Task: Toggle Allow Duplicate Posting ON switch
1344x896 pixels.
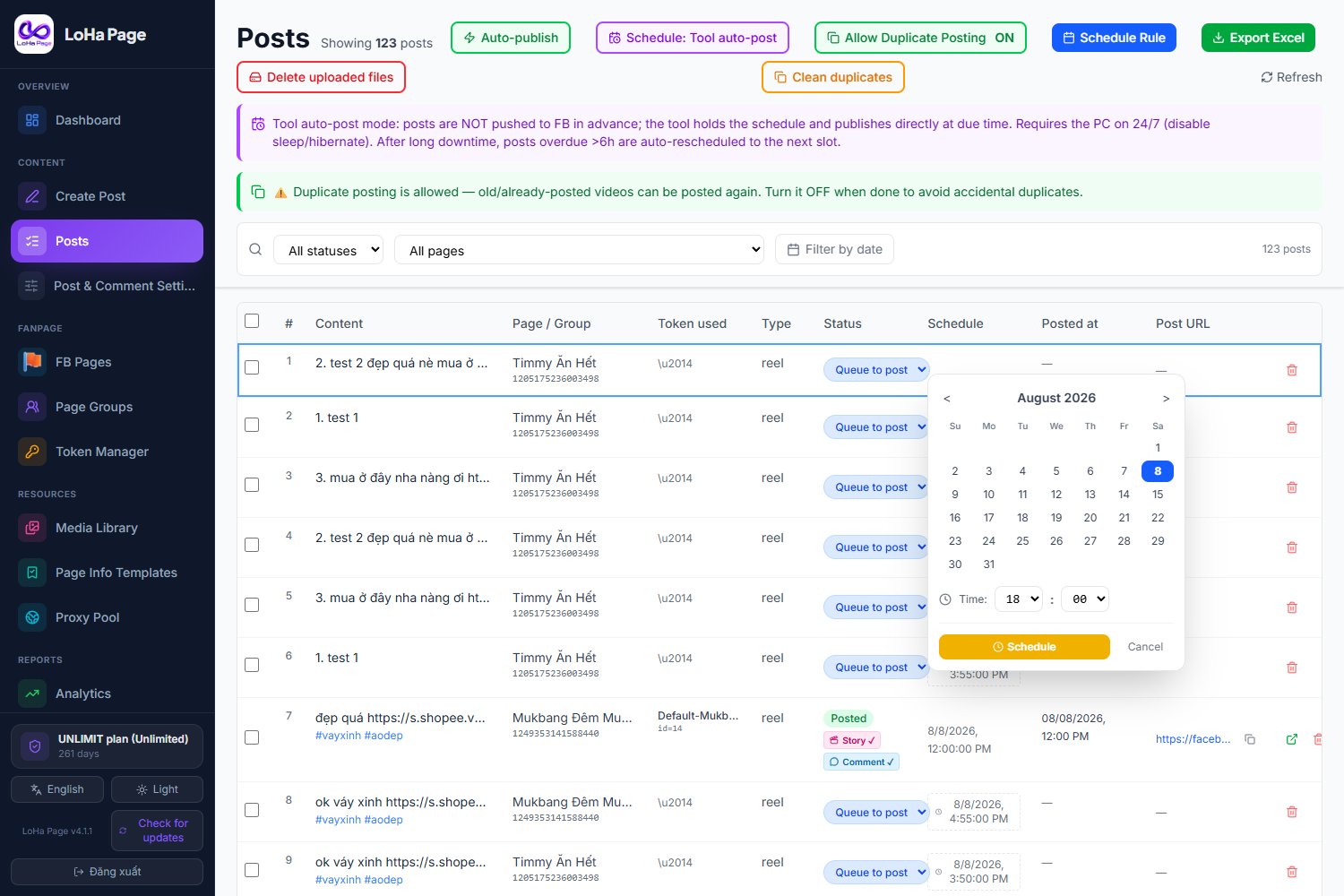Action: [x=920, y=38]
